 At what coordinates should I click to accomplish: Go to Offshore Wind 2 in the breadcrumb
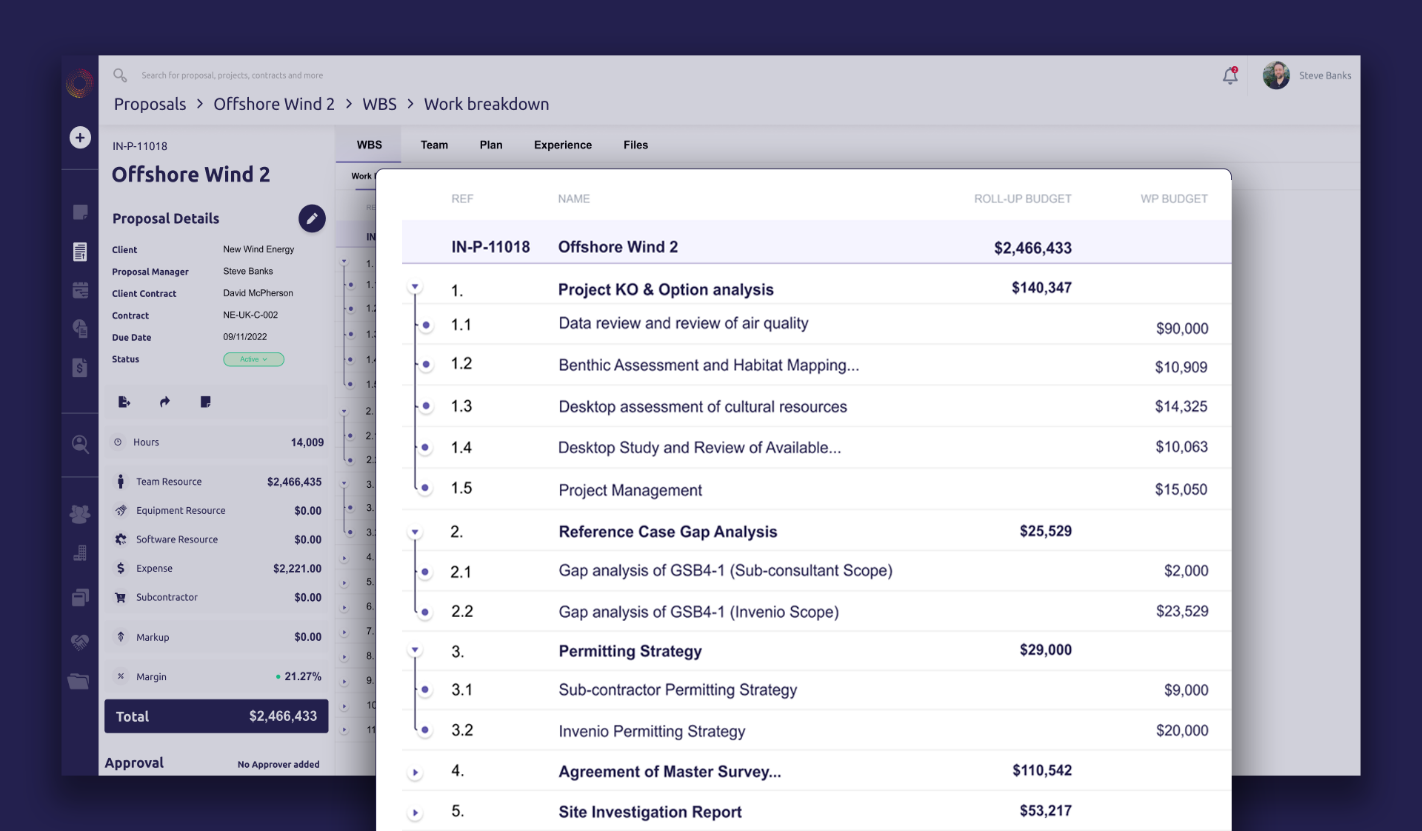pos(274,104)
